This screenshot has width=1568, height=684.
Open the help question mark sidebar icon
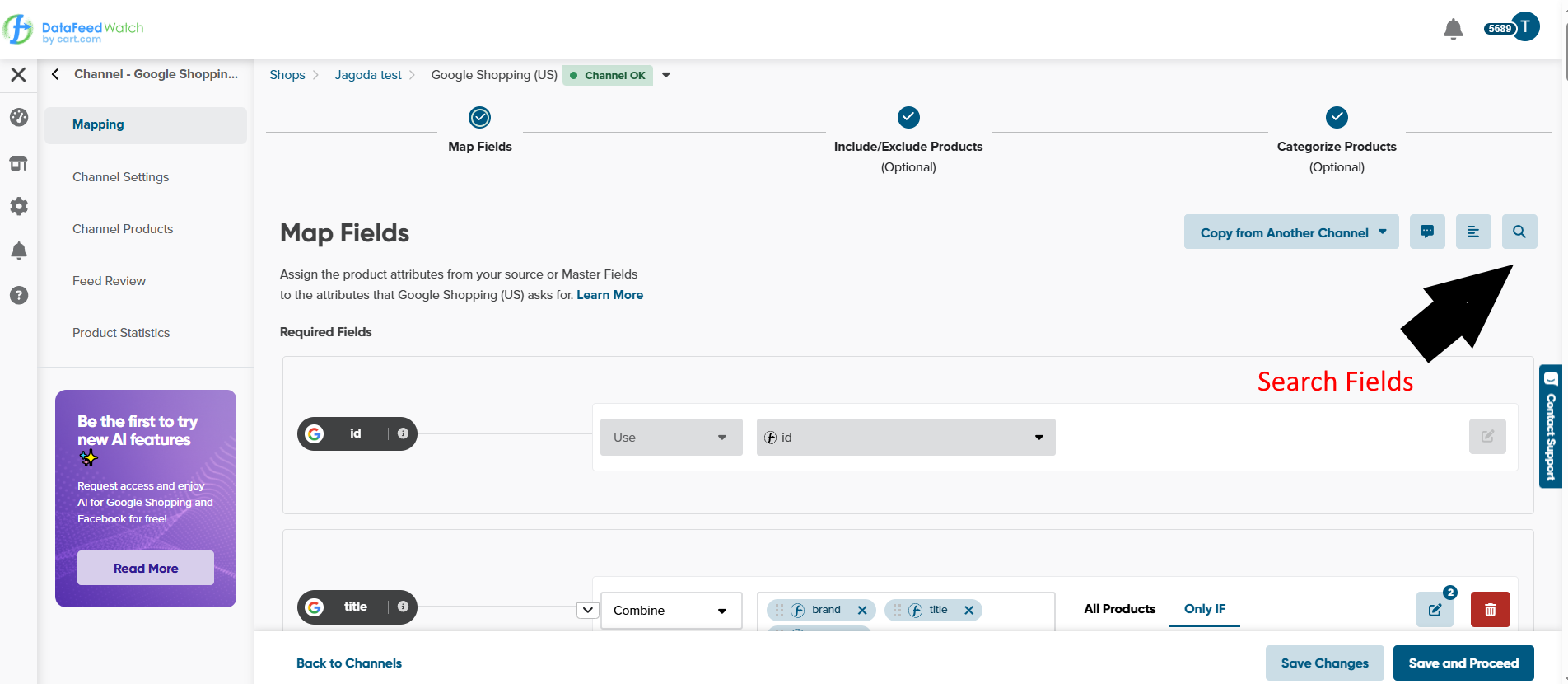pos(19,295)
